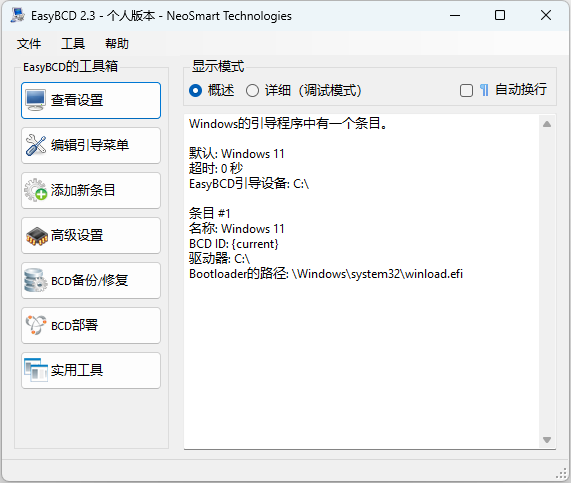Screen dimensions: 571x483
Task: Select the 概述 overview radio button
Action: [x=196, y=90]
